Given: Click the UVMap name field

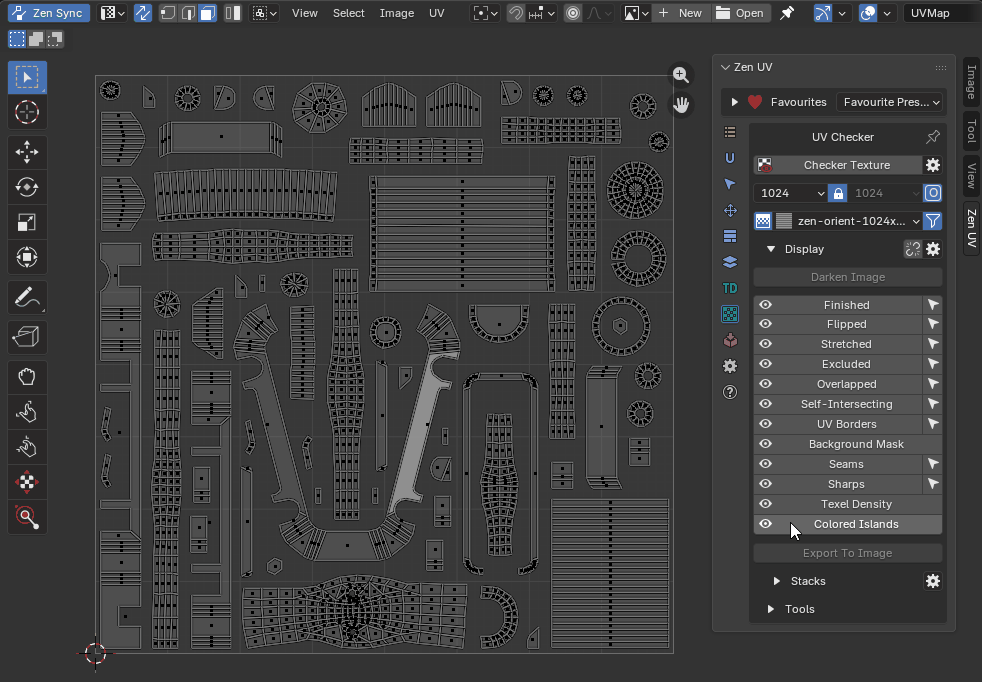Looking at the screenshot, I should coord(939,13).
